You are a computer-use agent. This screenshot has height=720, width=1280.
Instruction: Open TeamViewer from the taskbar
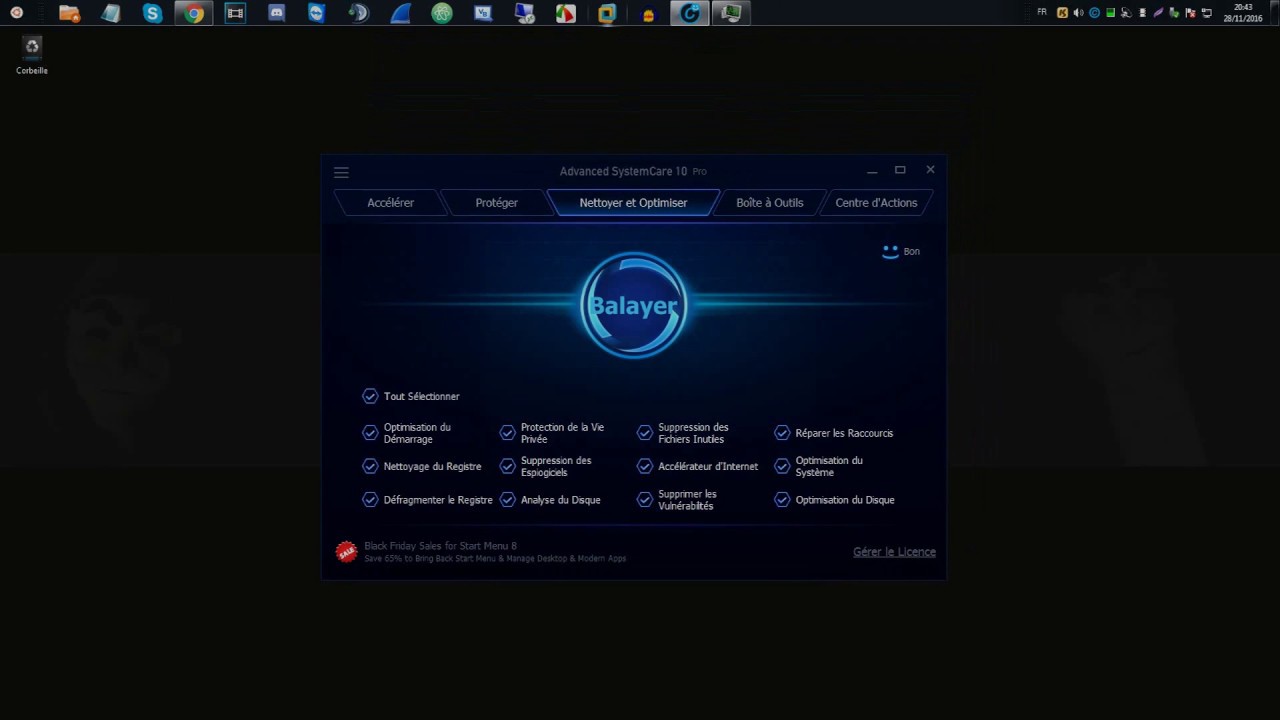click(317, 13)
